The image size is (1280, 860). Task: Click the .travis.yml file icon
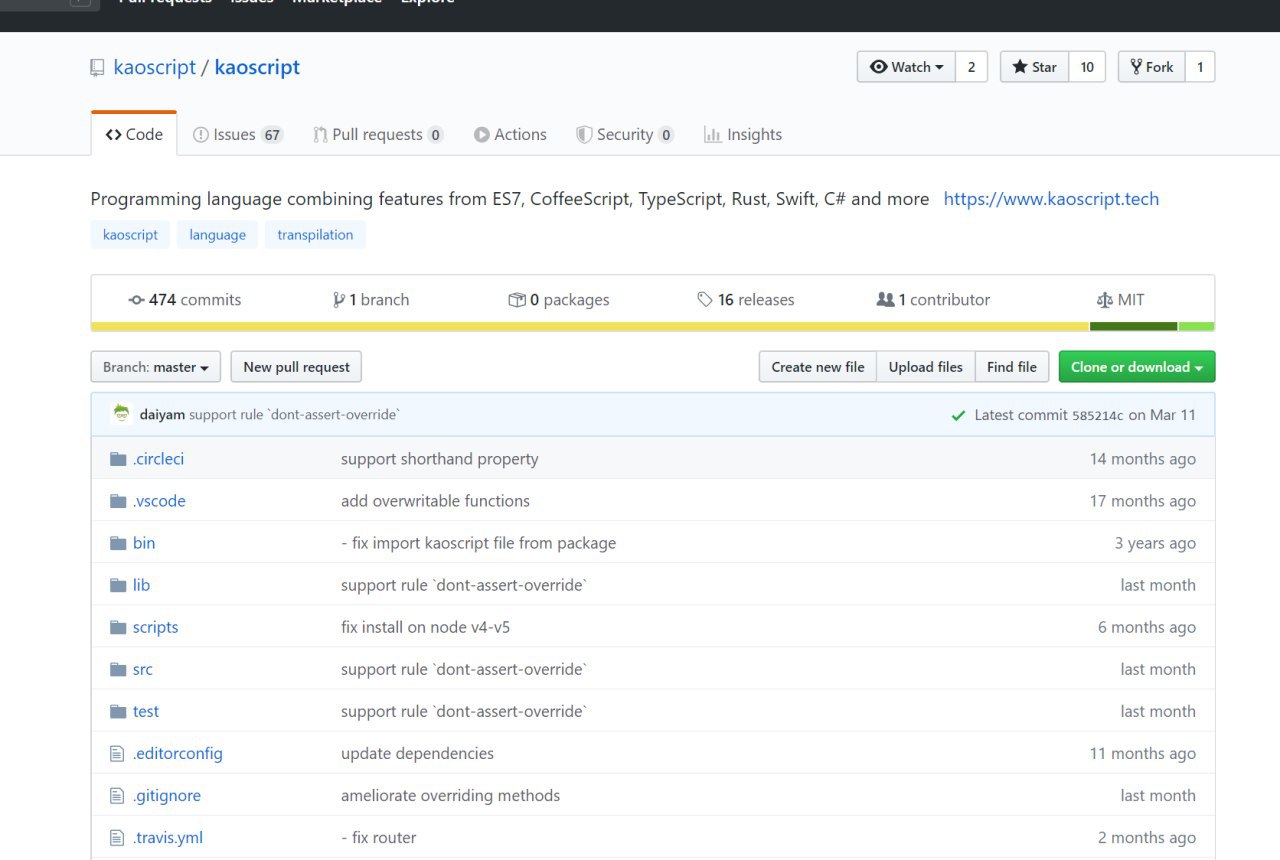117,837
